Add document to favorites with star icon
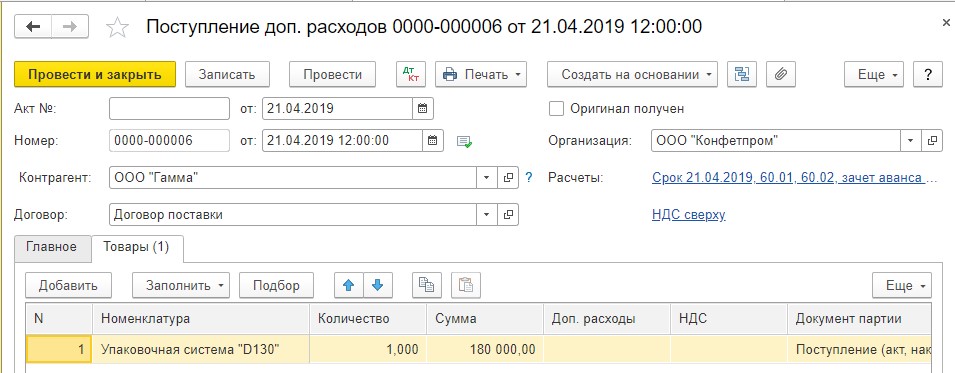 (117, 27)
